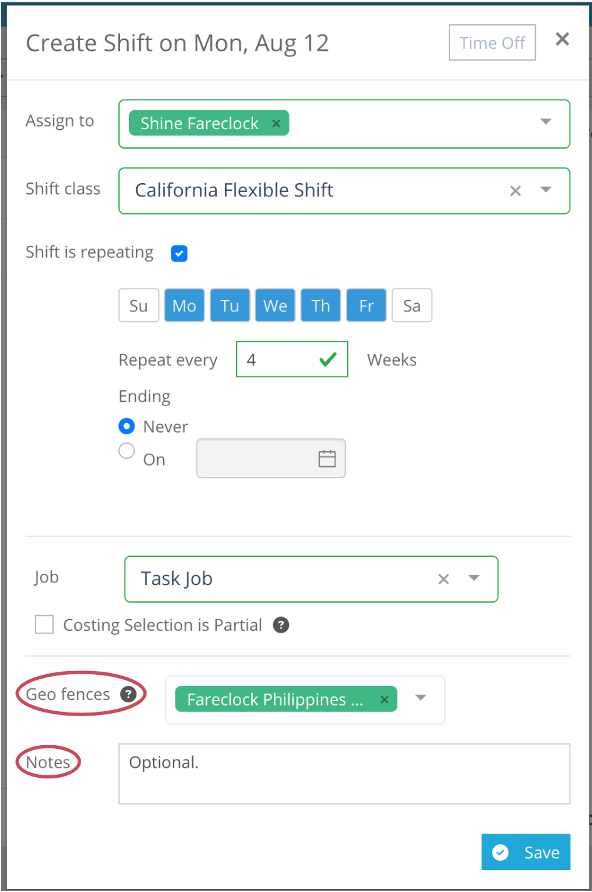This screenshot has height=892, width=592.
Task: Clear the California Flexible Shift selection
Action: coord(515,191)
